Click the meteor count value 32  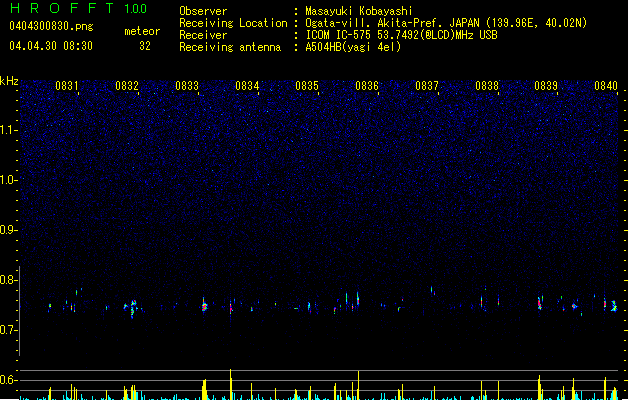145,46
